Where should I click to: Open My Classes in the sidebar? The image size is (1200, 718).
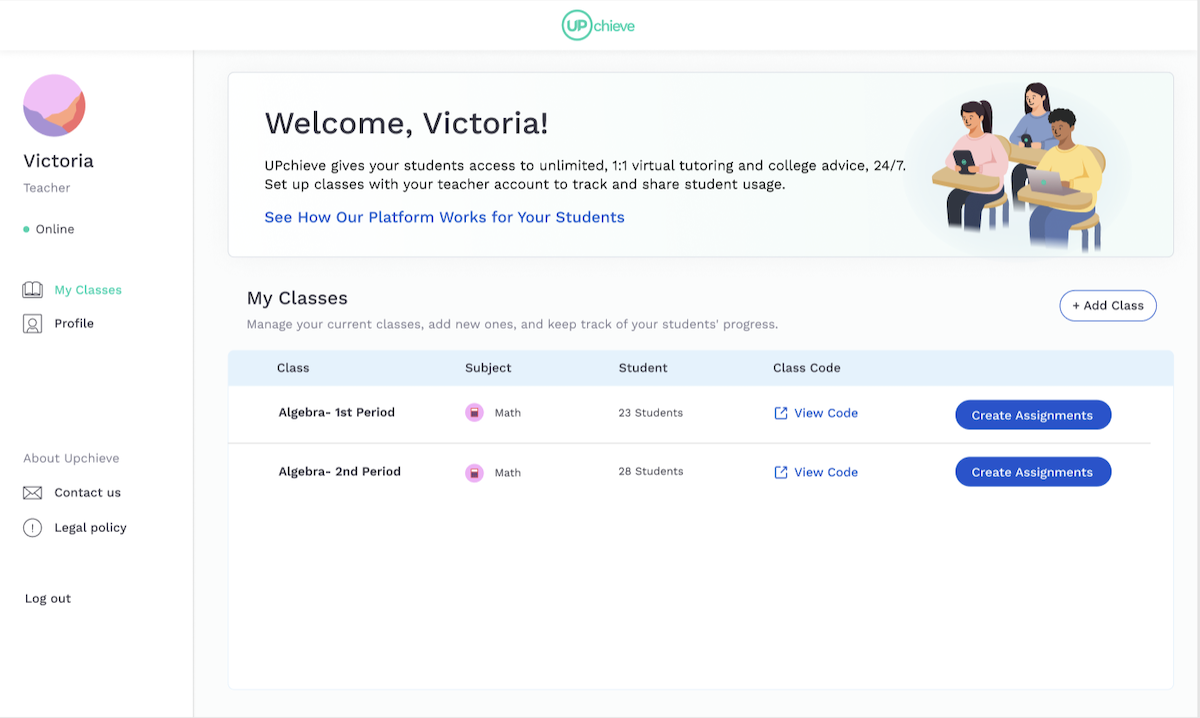(x=88, y=290)
